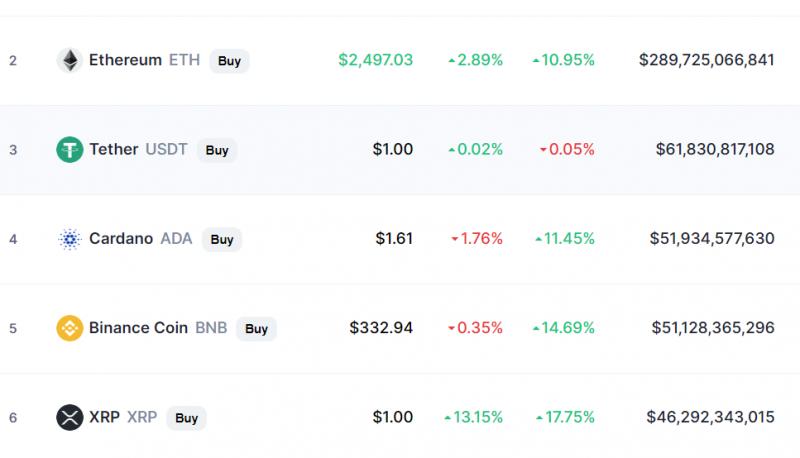This screenshot has width=800, height=458.
Task: Buy Tether with the Buy button
Action: (217, 150)
